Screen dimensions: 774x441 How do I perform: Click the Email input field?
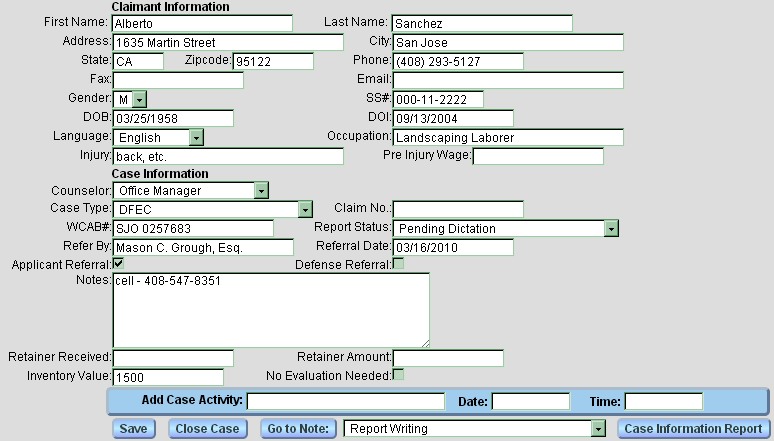point(507,80)
